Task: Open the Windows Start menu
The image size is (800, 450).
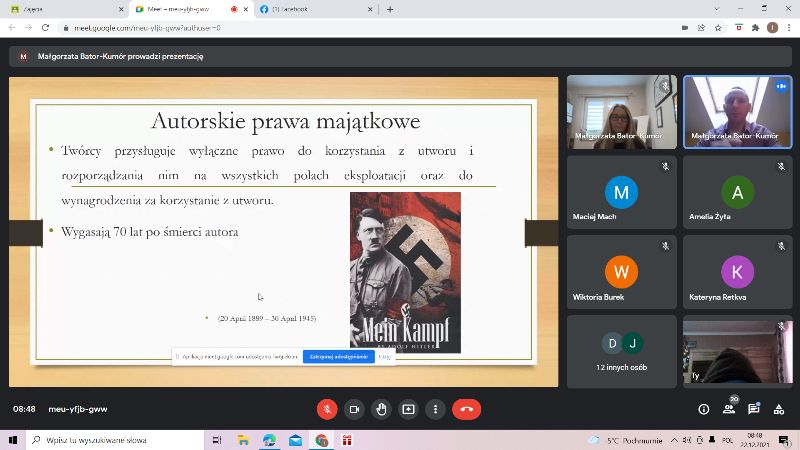Action: (x=13, y=440)
